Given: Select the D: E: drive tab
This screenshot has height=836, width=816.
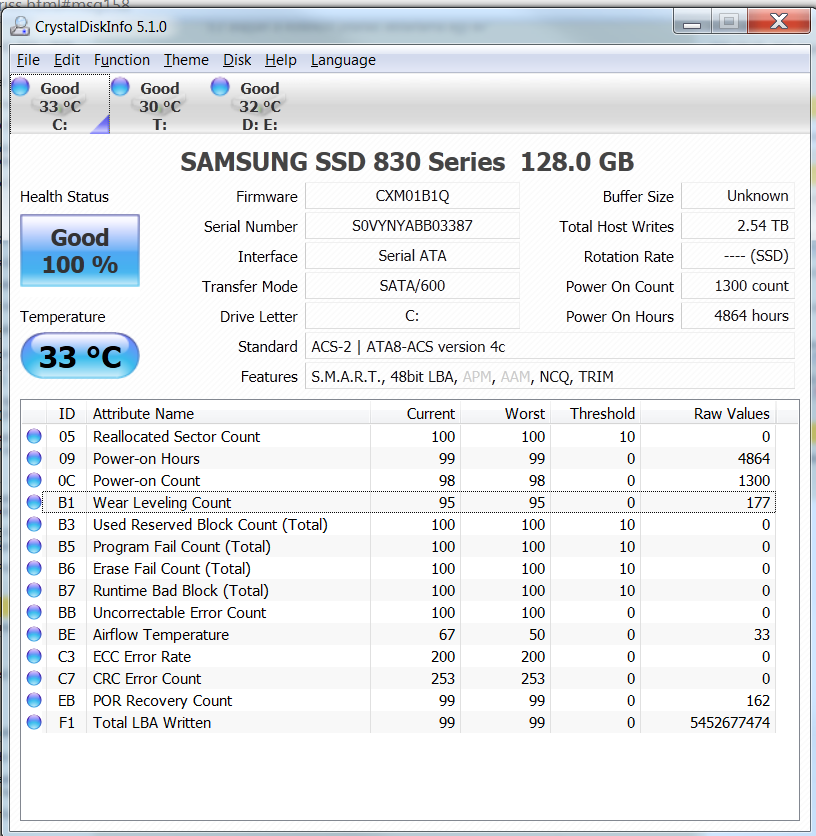Looking at the screenshot, I should pyautogui.click(x=259, y=104).
